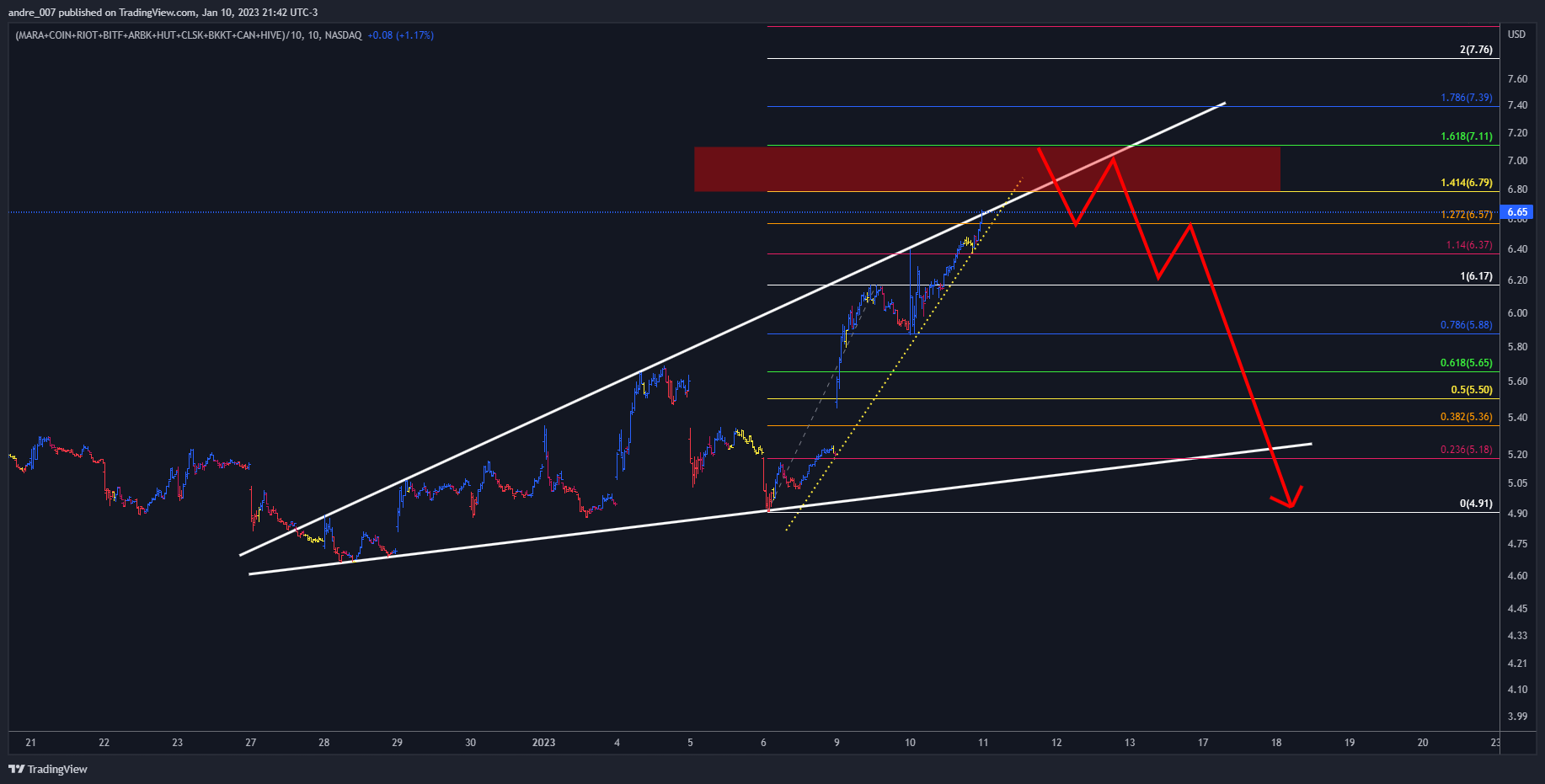Image resolution: width=1545 pixels, height=784 pixels.
Task: Click the +0.08 (+1.17%) change value
Action: pos(400,35)
